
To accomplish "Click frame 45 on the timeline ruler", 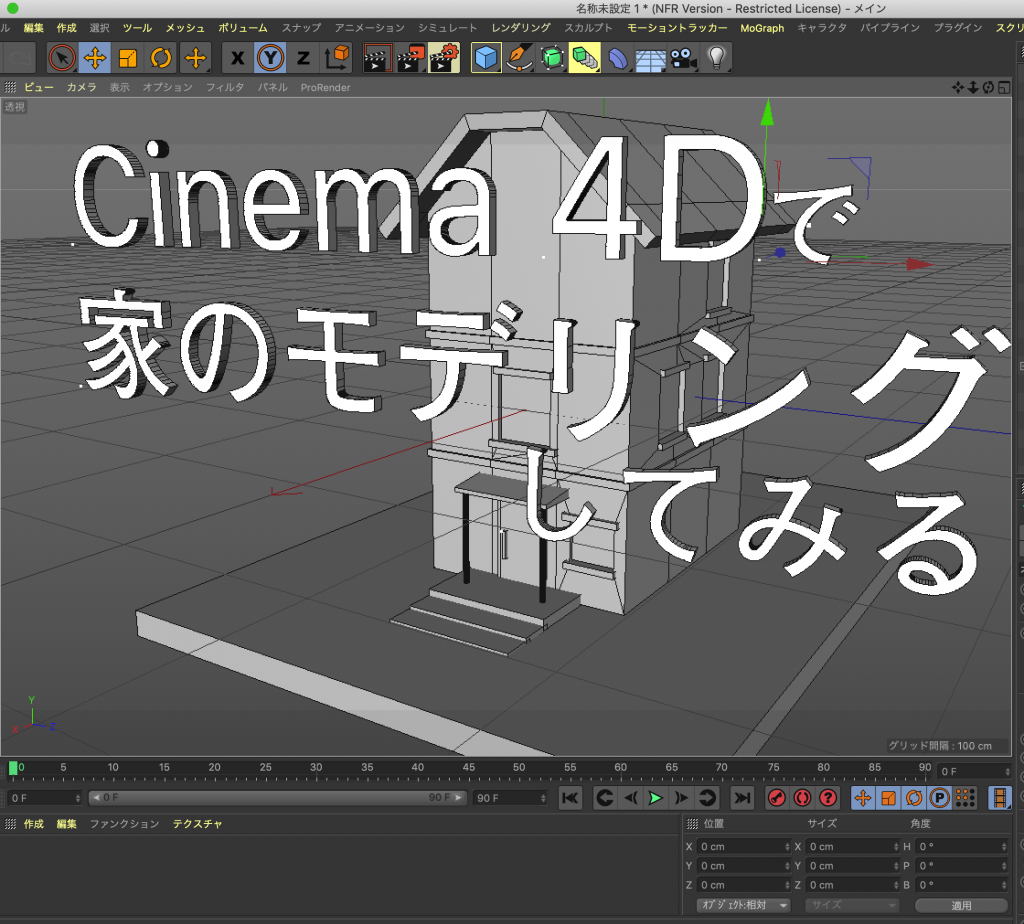I will click(469, 768).
